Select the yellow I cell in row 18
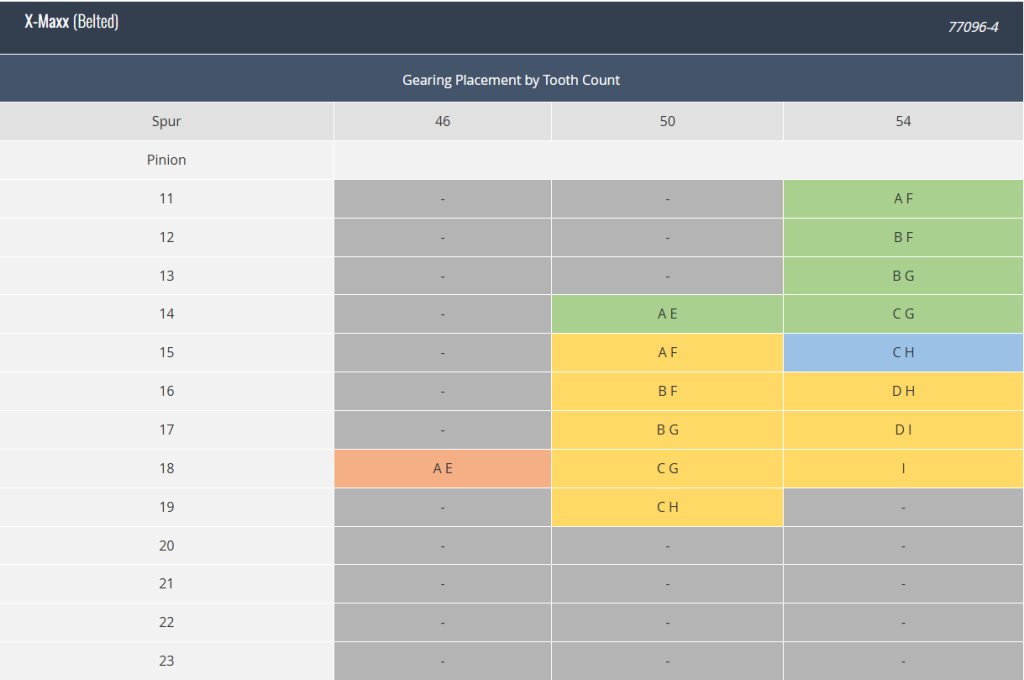 903,468
